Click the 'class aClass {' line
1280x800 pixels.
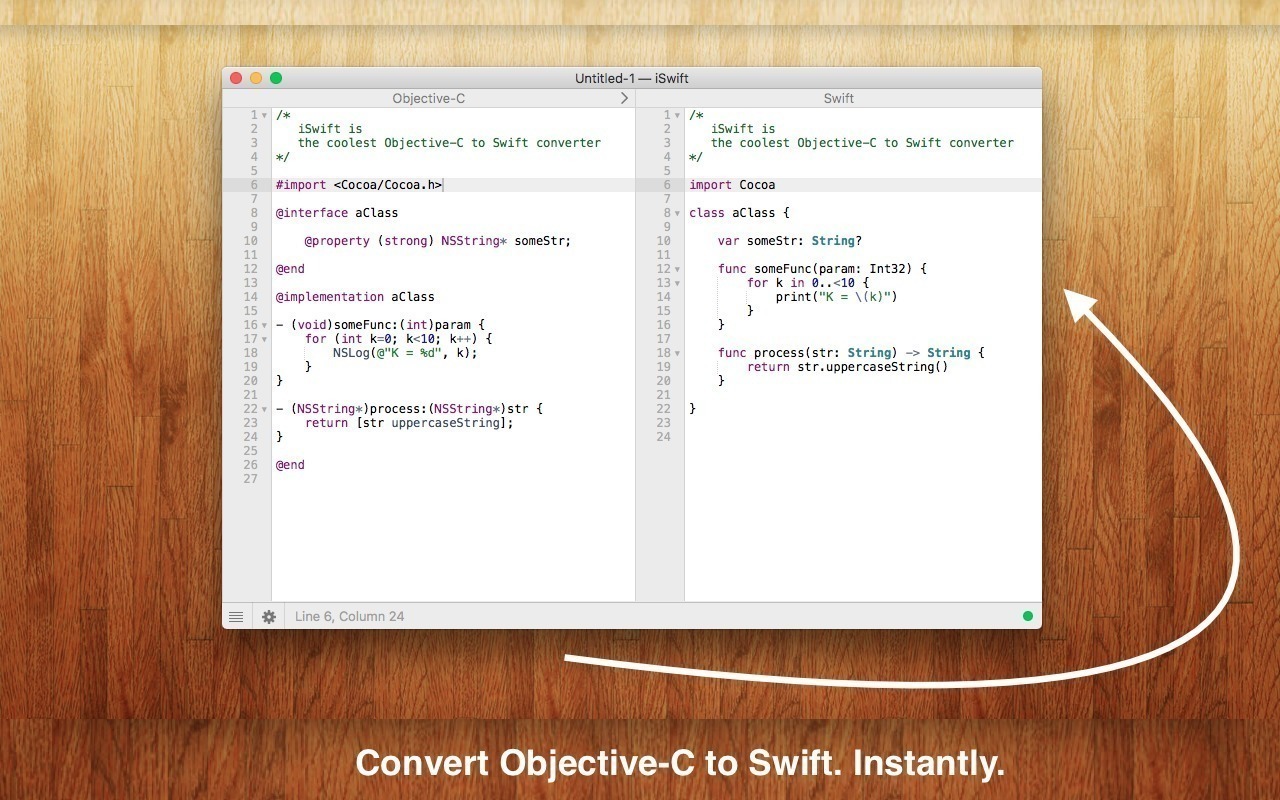tap(739, 213)
